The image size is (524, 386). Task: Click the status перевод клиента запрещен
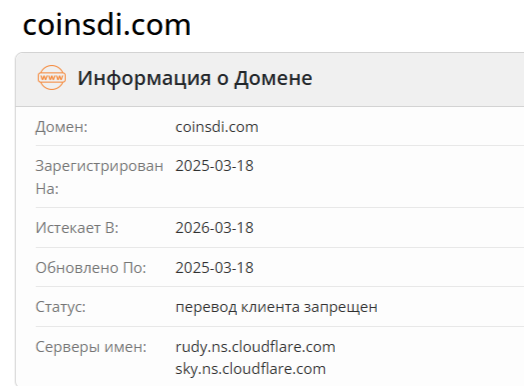click(x=276, y=307)
